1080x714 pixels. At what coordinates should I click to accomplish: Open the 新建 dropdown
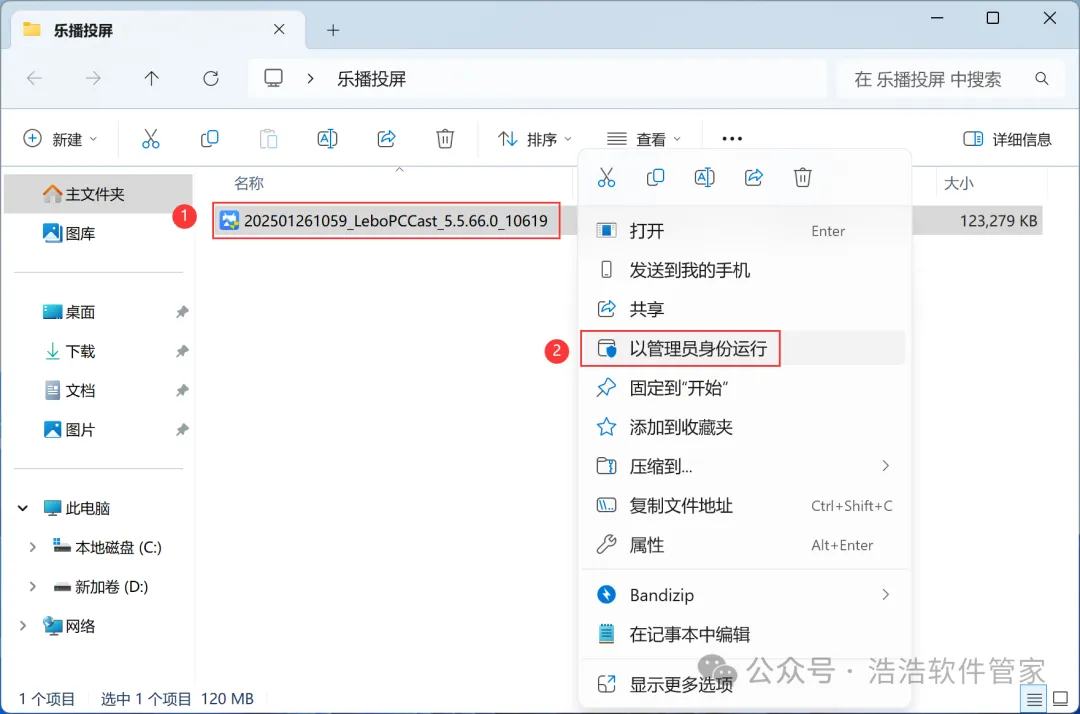(60, 139)
